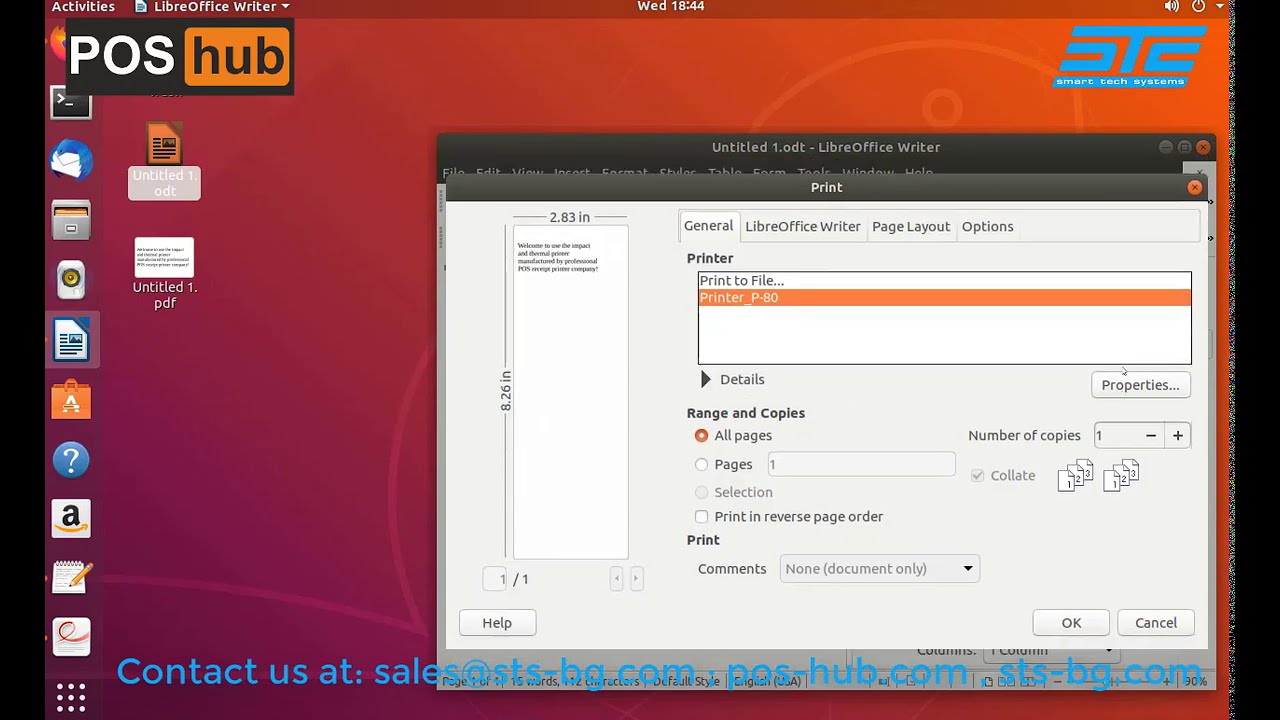1280x720 pixels.
Task: Launch Thunderbird Mail from the dock
Action: pos(71,160)
